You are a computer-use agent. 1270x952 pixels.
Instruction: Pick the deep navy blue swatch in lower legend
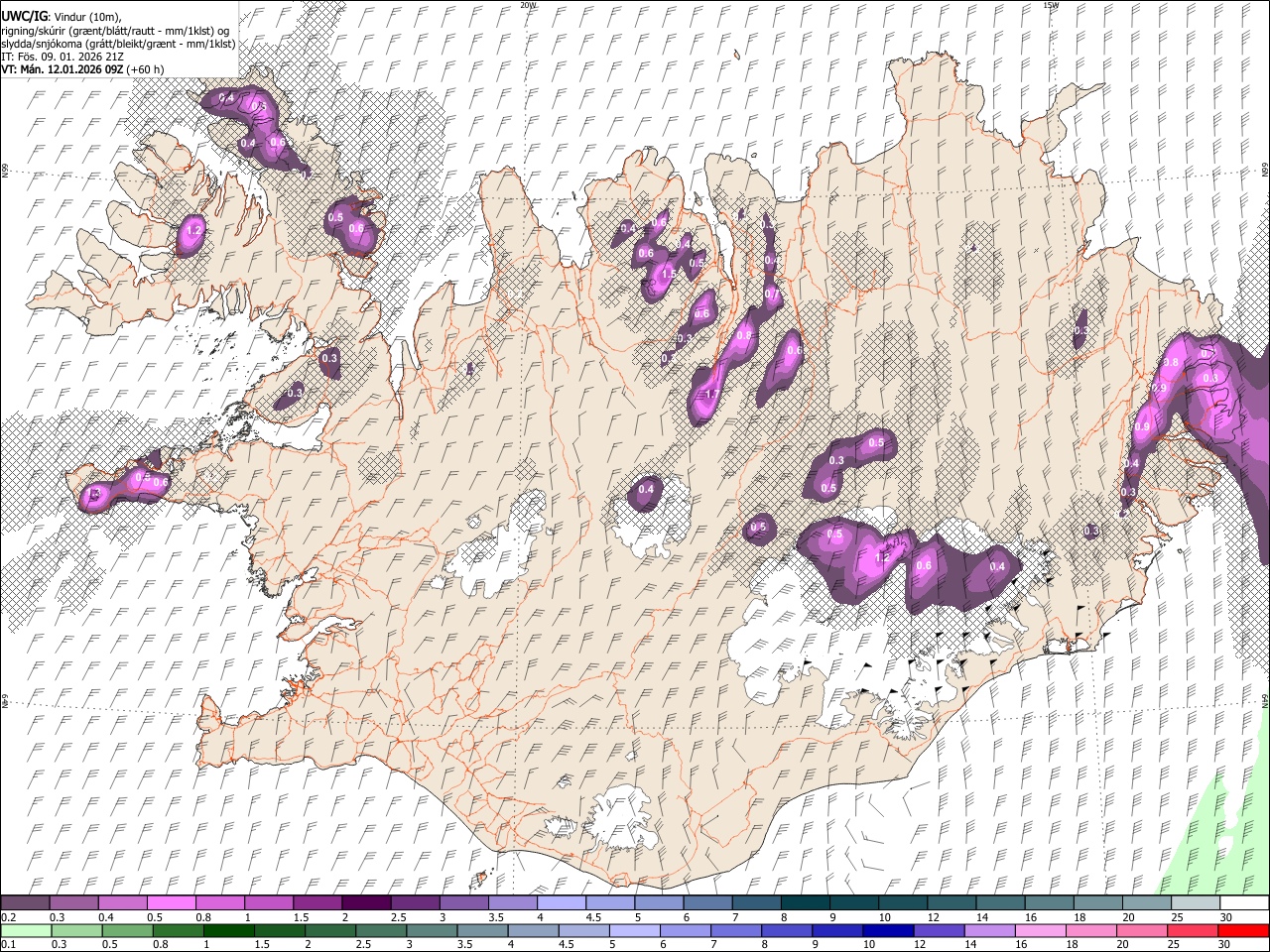(888, 930)
